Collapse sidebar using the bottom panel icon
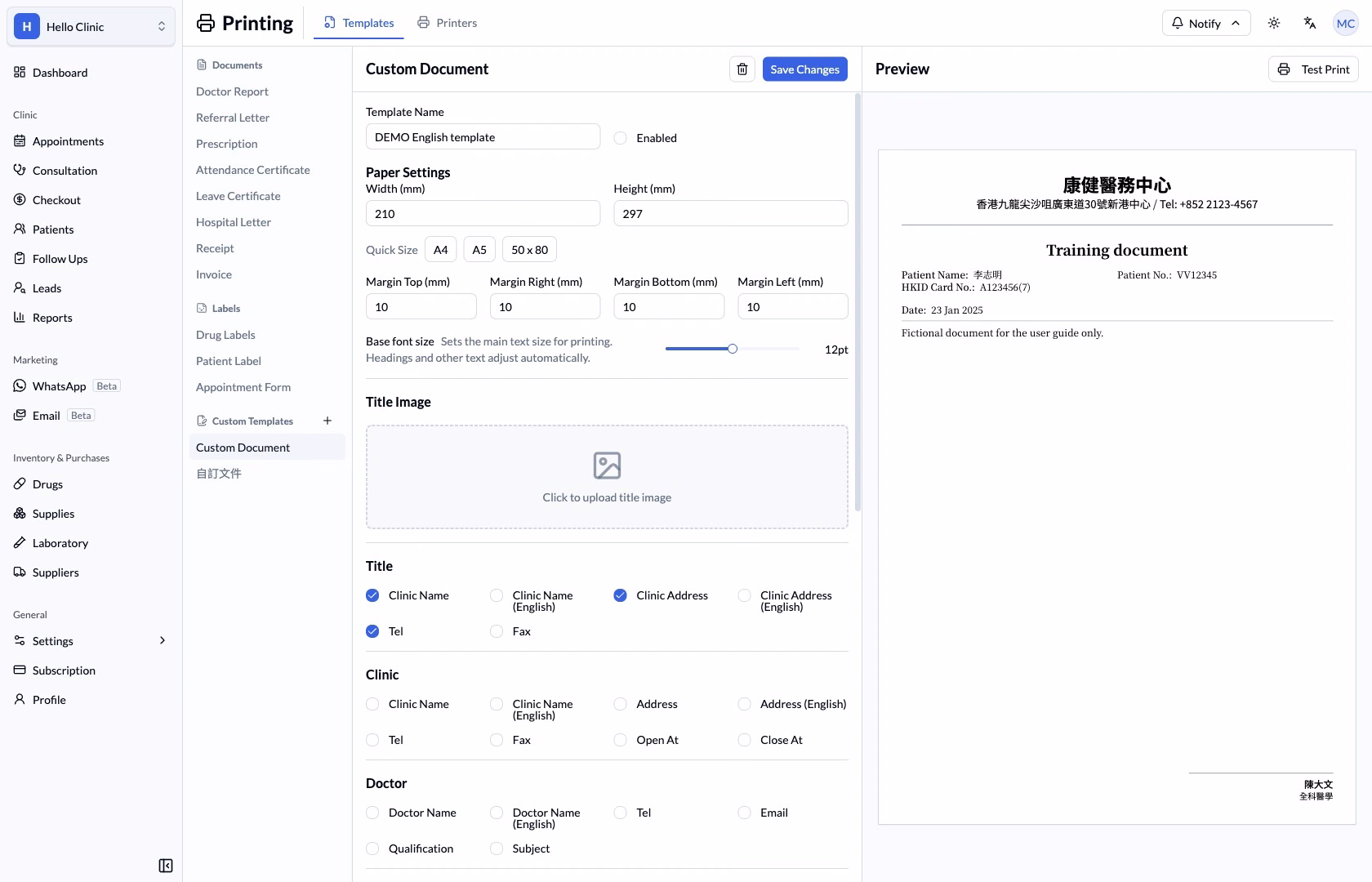Image resolution: width=1372 pixels, height=882 pixels. (166, 866)
